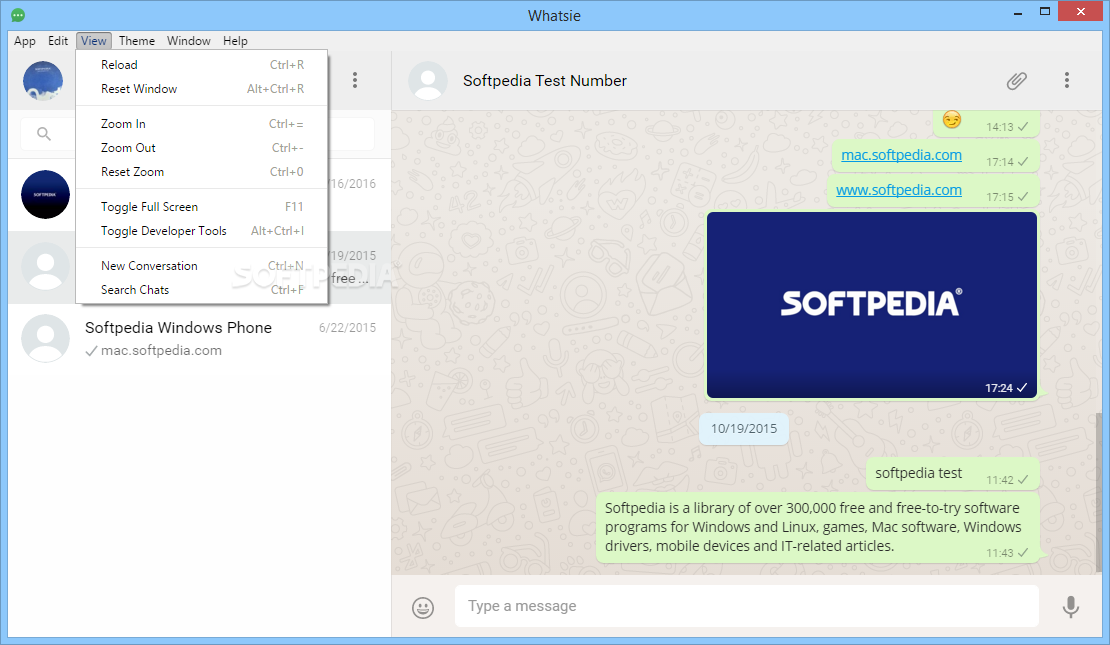1110x645 pixels.
Task: Select Reset Window menu entry
Action: (x=202, y=89)
